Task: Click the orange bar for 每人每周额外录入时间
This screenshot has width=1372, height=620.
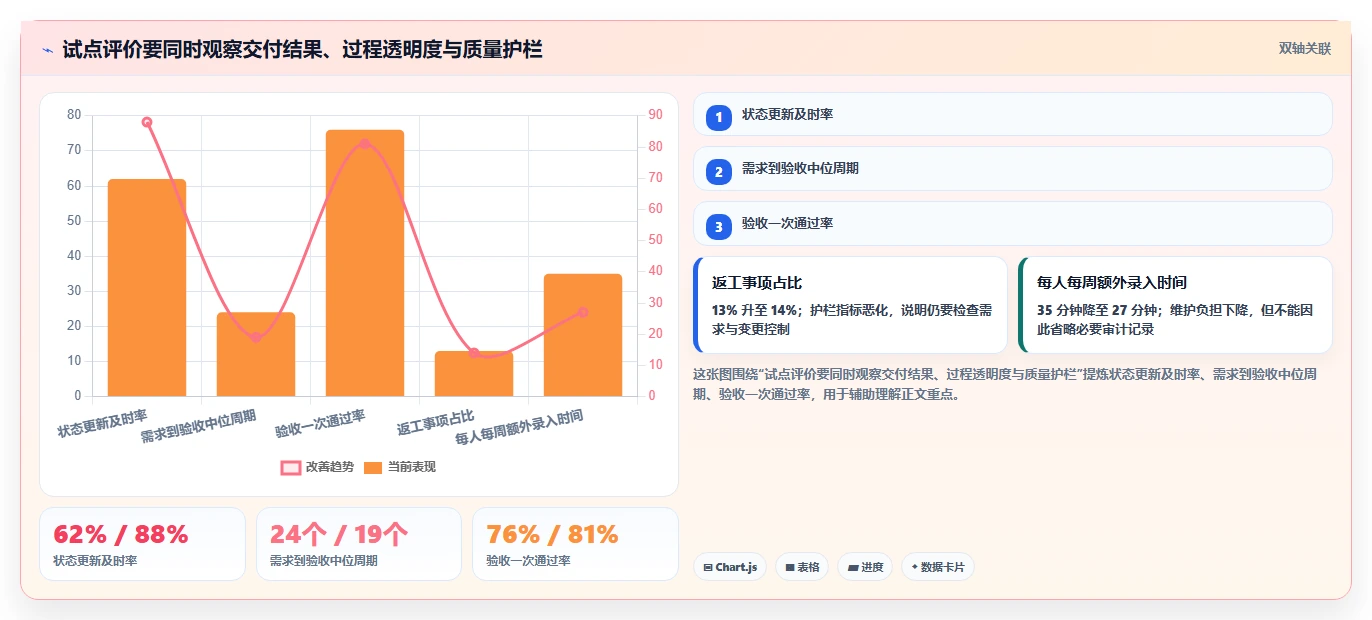Action: point(583,335)
